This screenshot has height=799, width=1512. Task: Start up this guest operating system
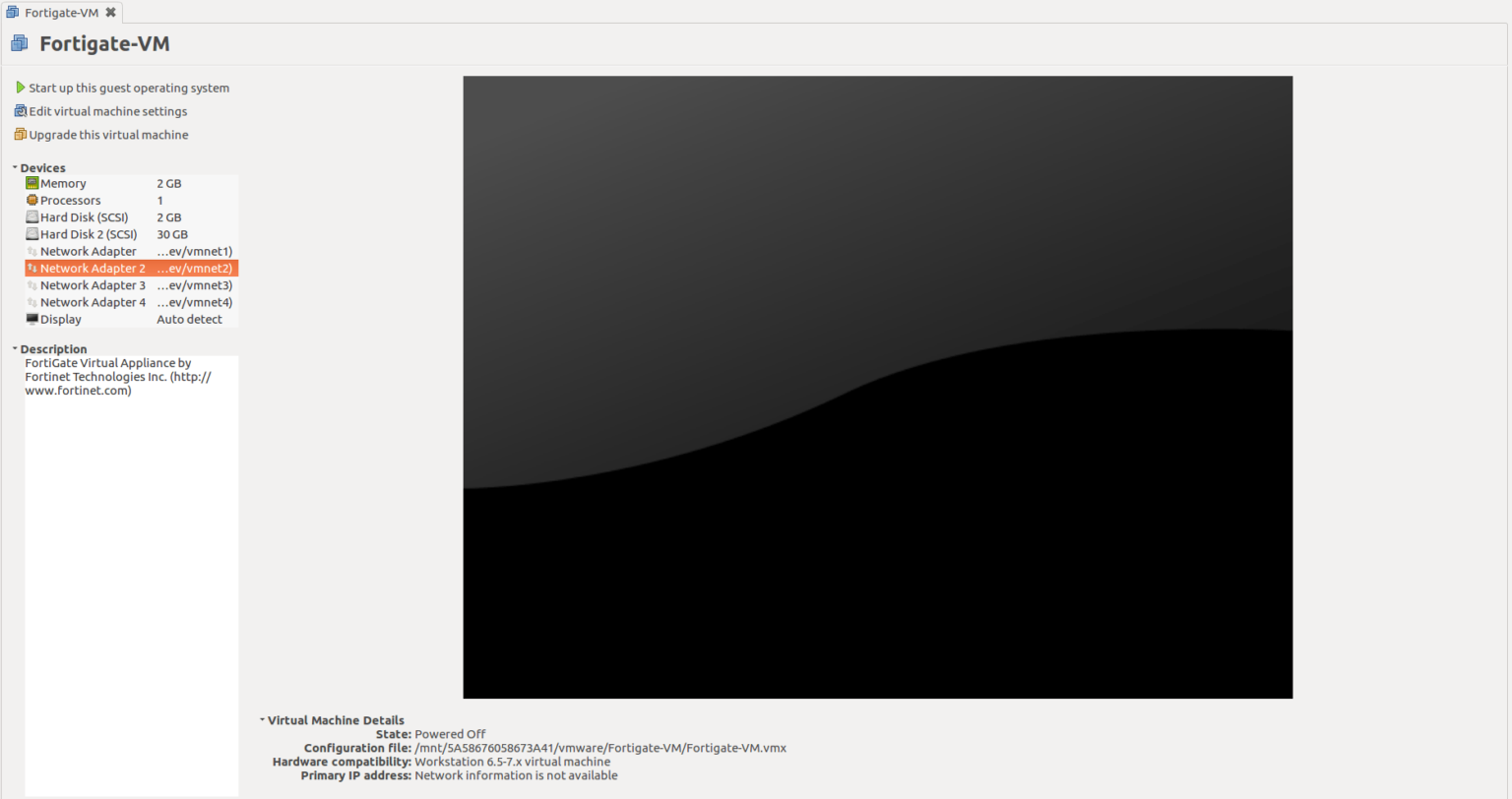click(129, 88)
